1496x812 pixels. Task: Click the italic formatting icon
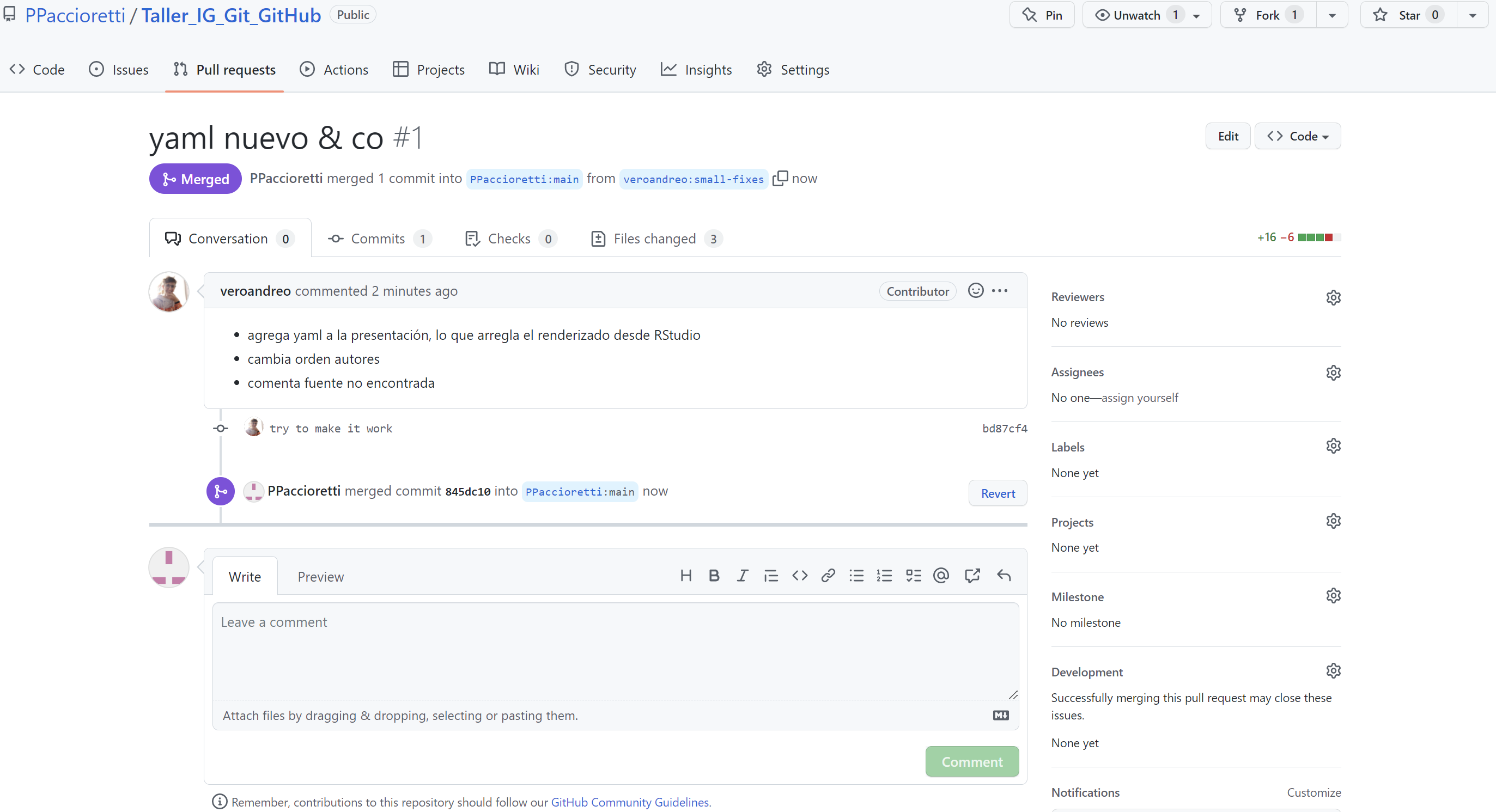point(741,575)
